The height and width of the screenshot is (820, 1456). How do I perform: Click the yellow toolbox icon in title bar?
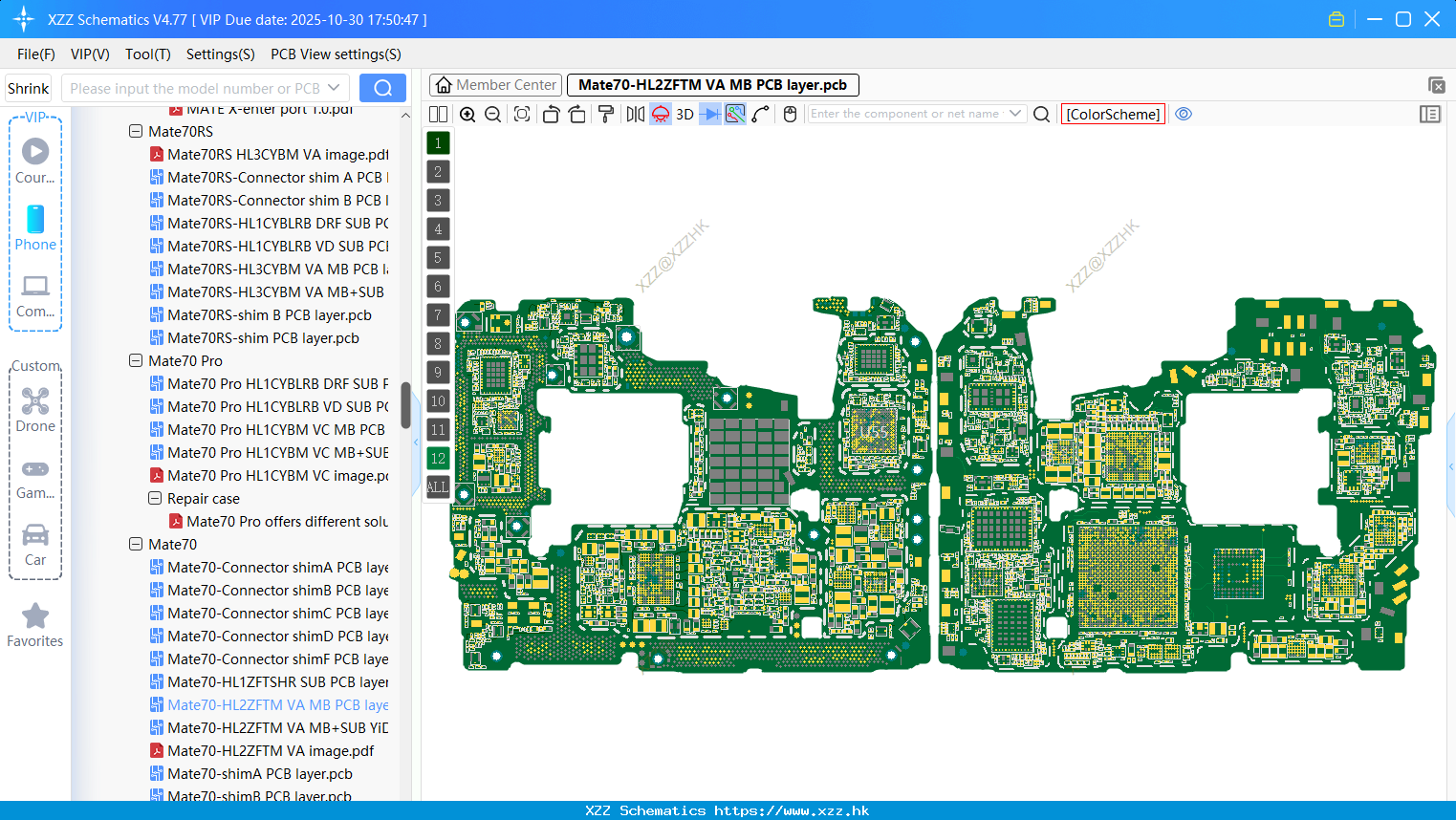(x=1336, y=19)
